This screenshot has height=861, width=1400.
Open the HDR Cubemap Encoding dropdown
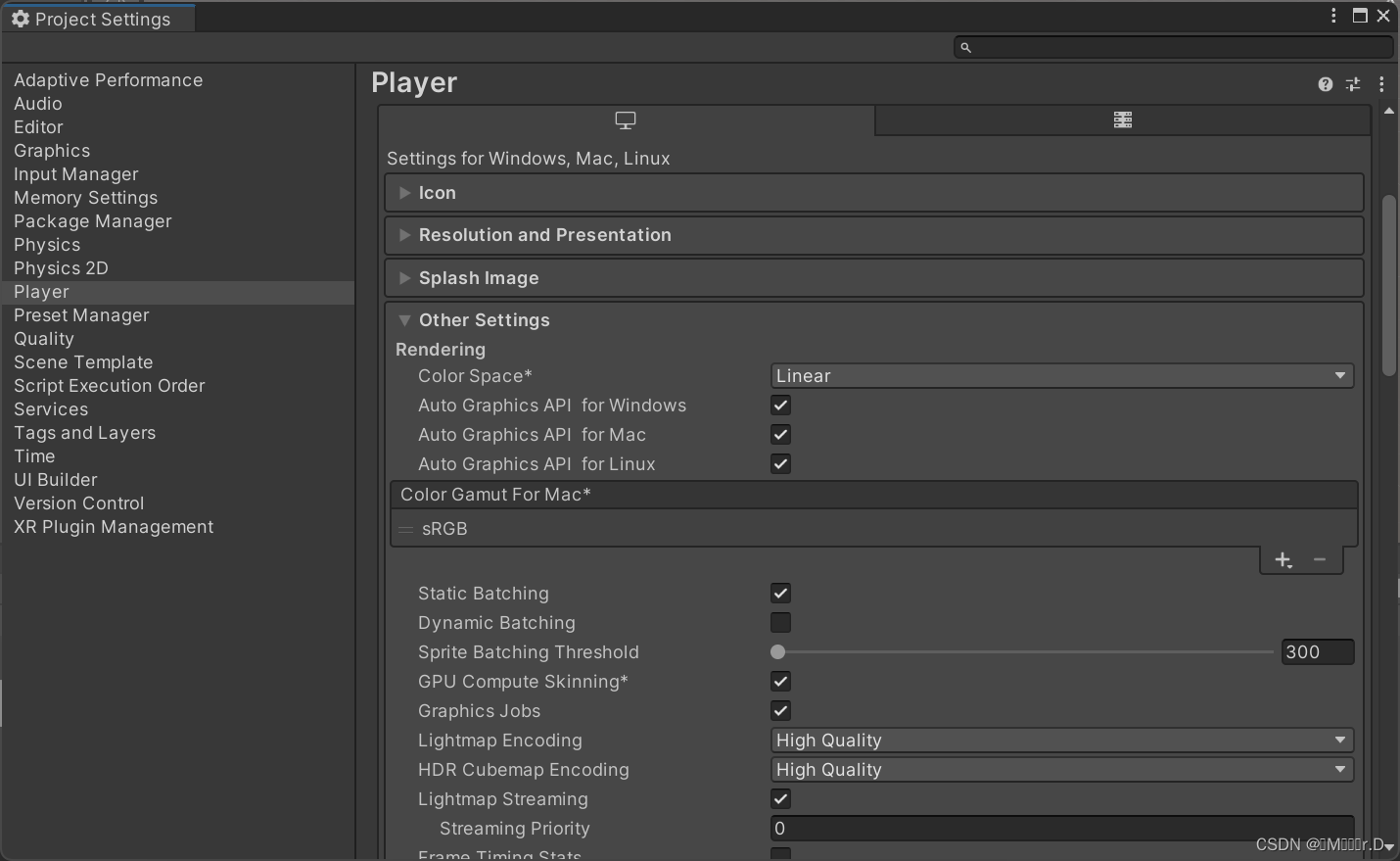(1062, 770)
